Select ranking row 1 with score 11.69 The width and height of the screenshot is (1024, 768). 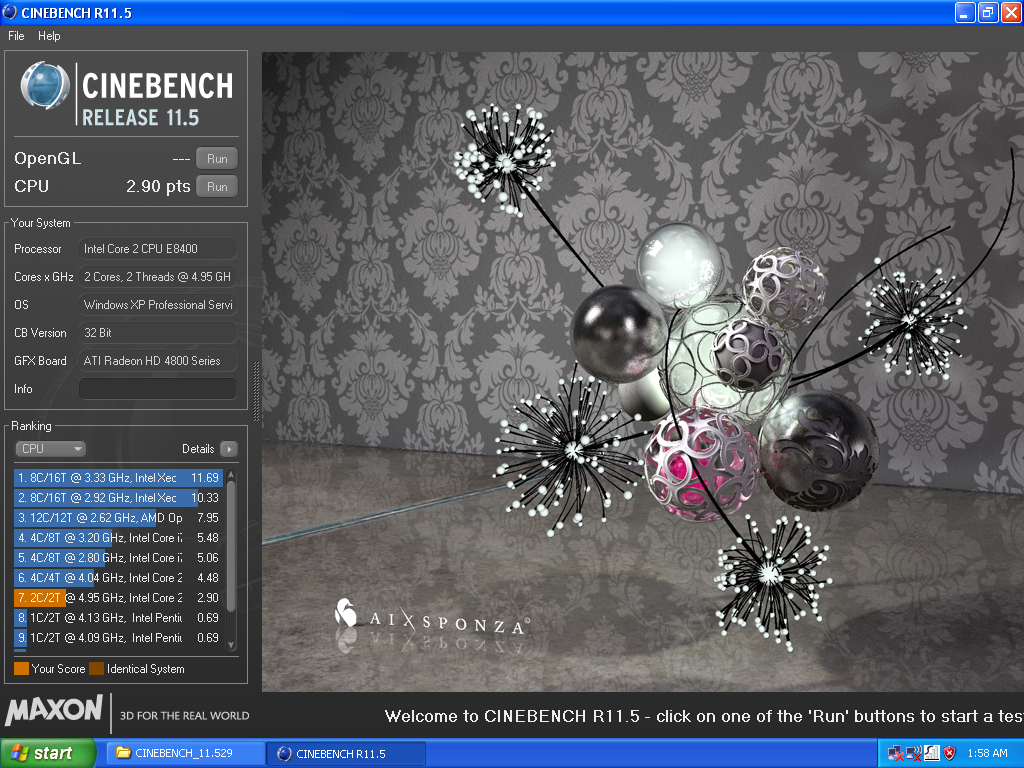coord(118,478)
